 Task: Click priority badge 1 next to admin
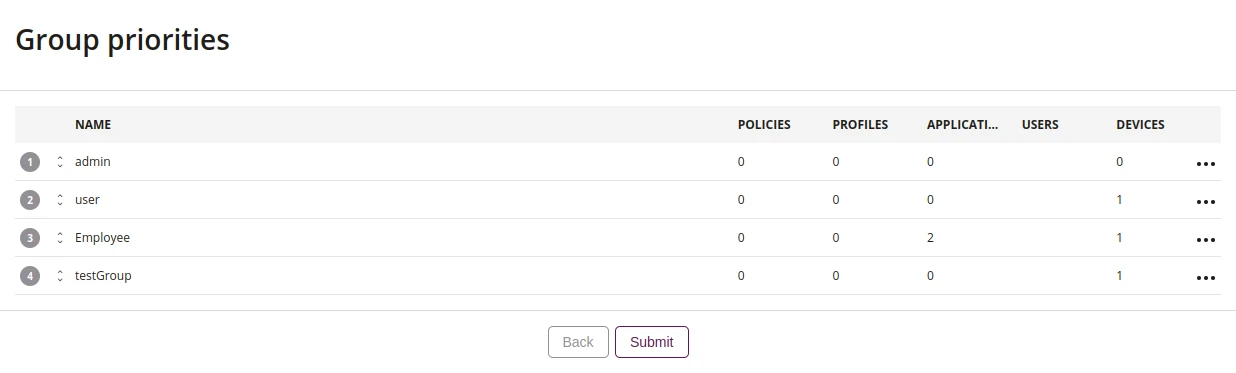coord(30,162)
